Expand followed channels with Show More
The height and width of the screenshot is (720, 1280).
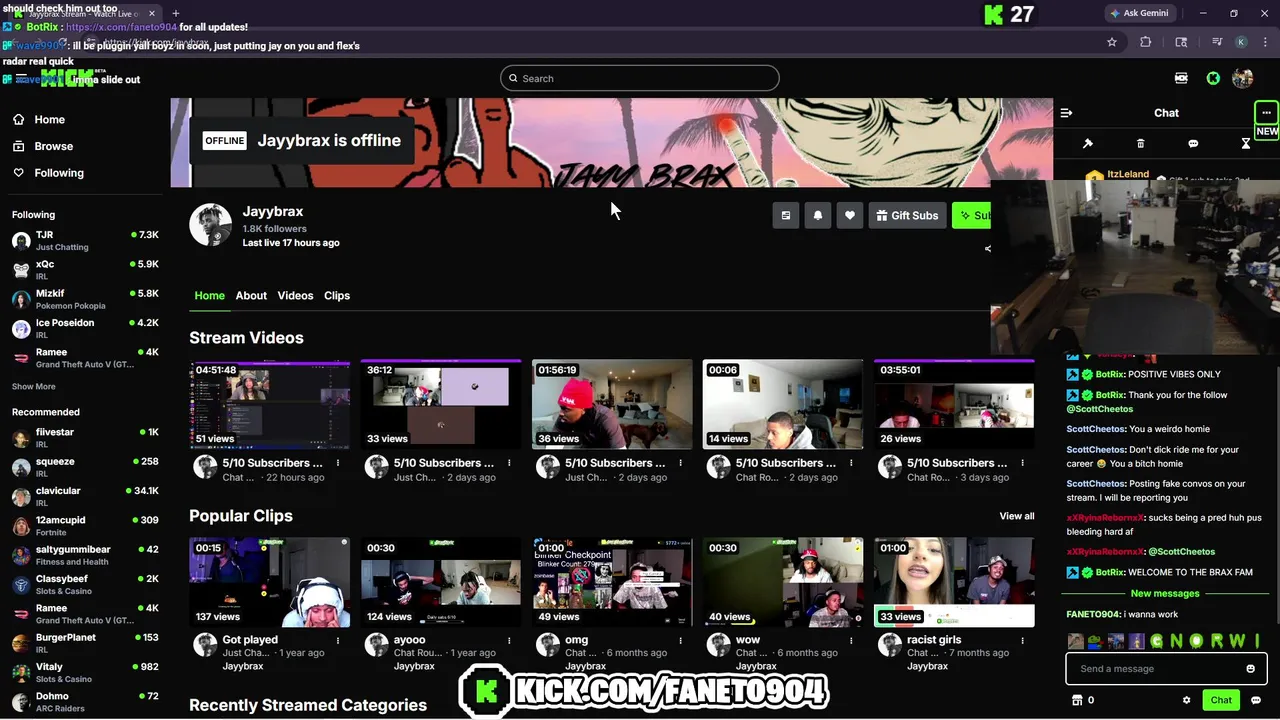coord(34,387)
